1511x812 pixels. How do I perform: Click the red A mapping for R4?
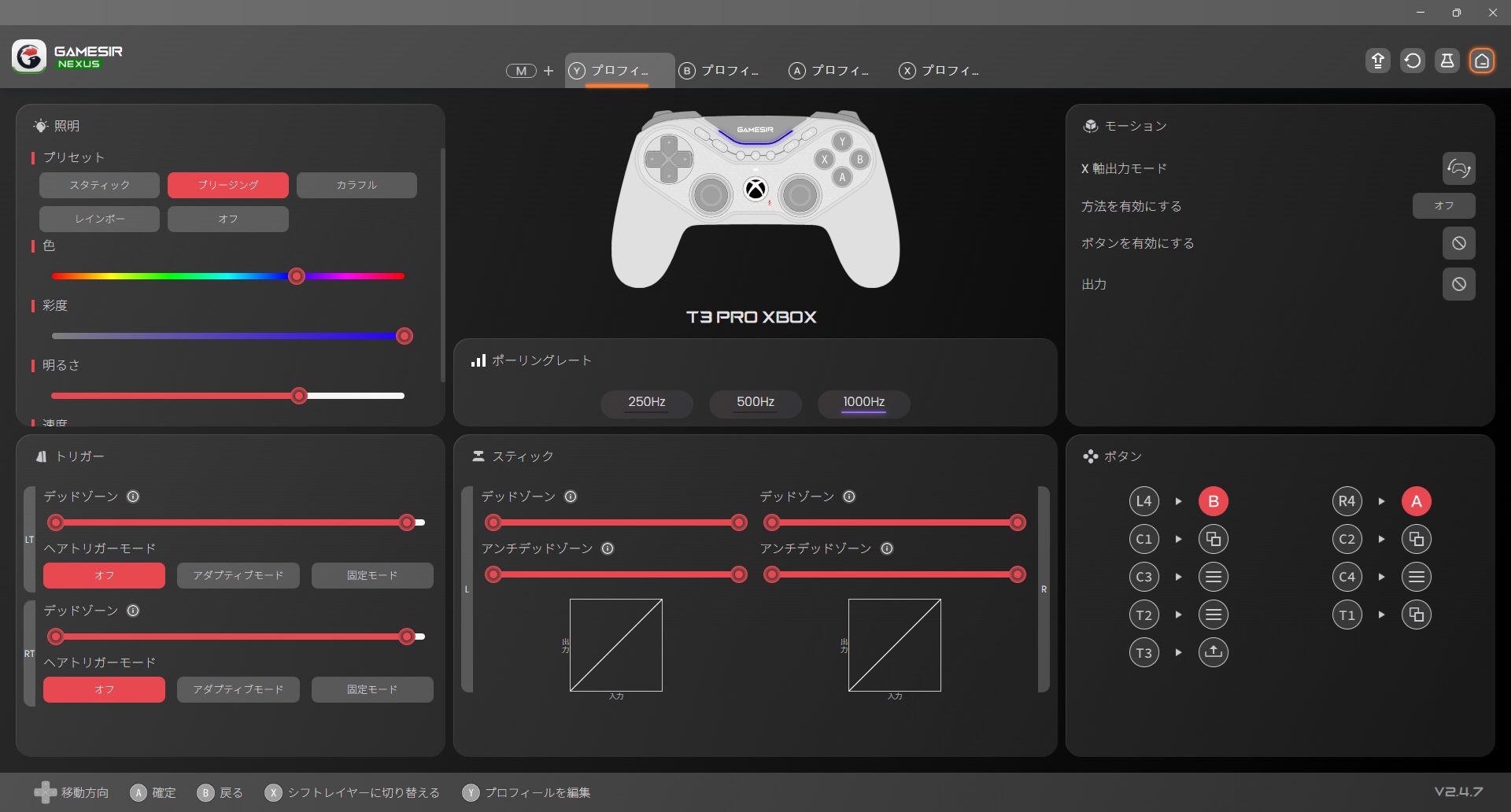pos(1417,501)
